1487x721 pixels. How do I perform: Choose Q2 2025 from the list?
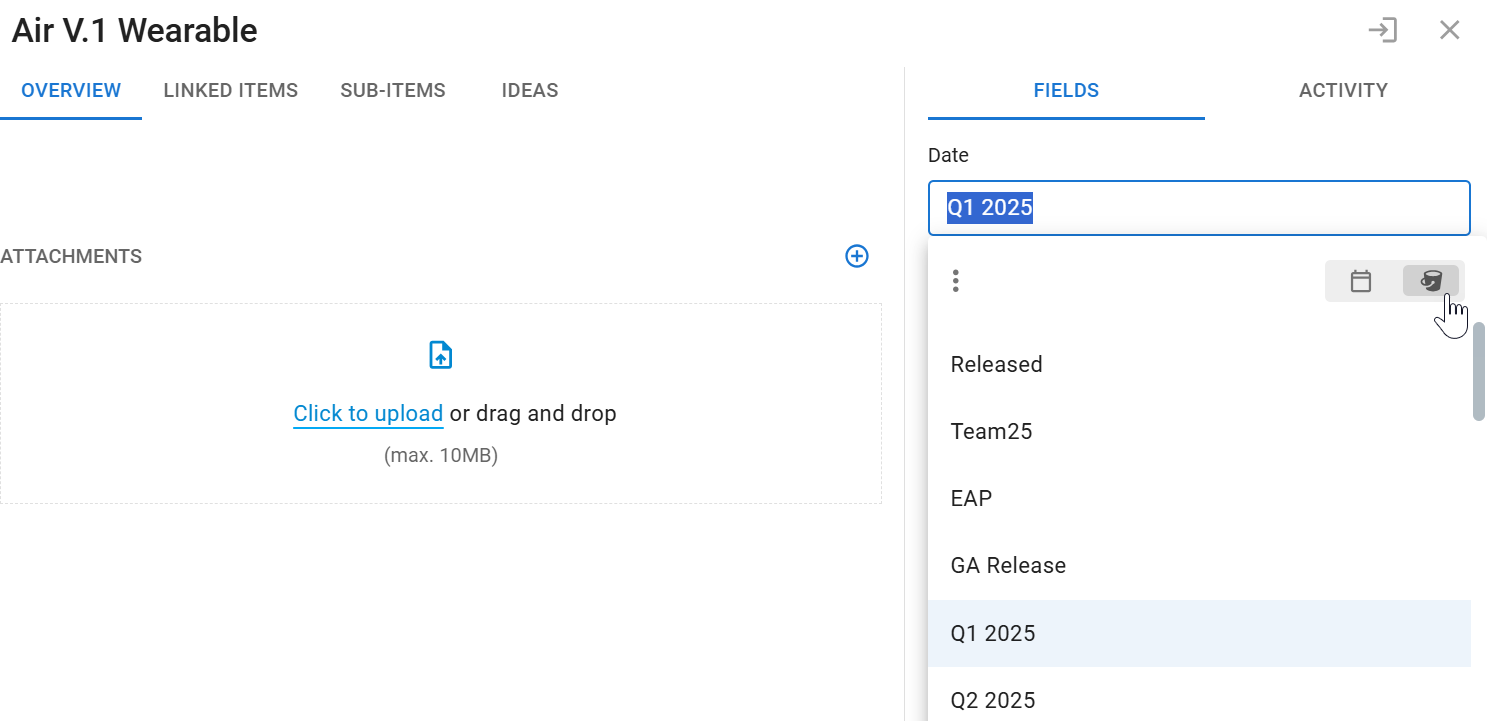click(993, 699)
